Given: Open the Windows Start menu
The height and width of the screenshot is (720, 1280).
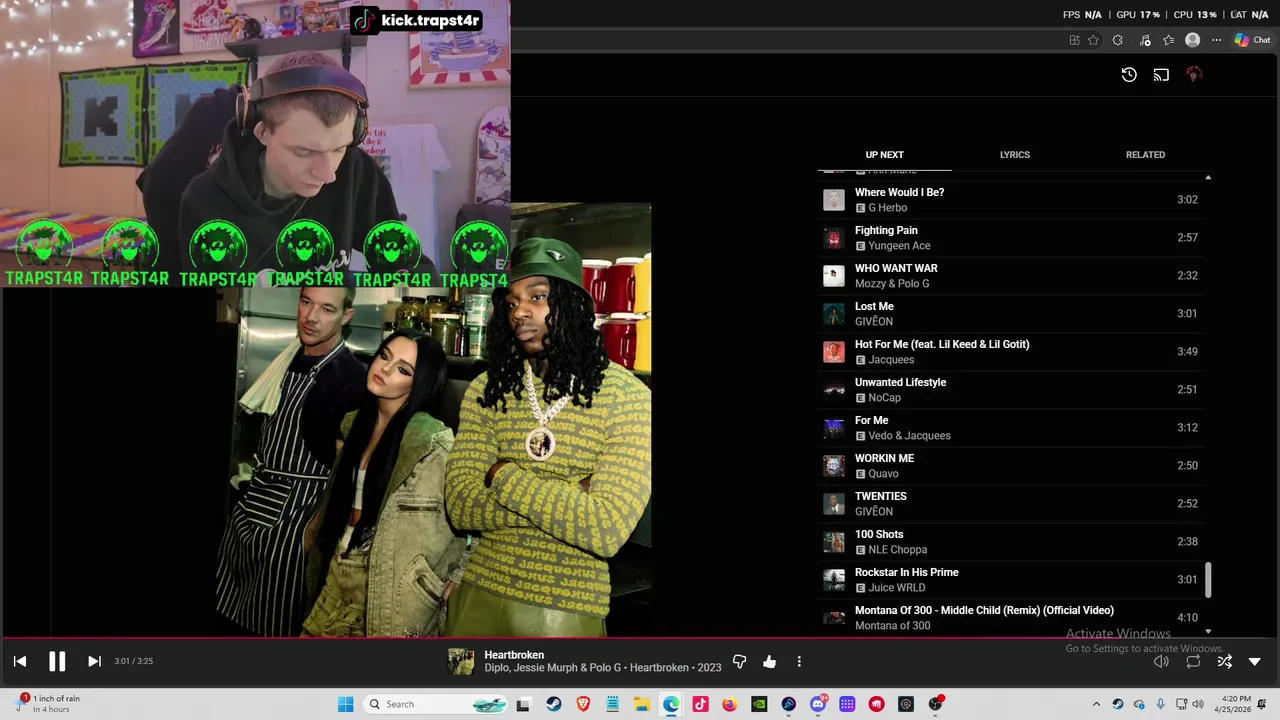Looking at the screenshot, I should pyautogui.click(x=346, y=704).
